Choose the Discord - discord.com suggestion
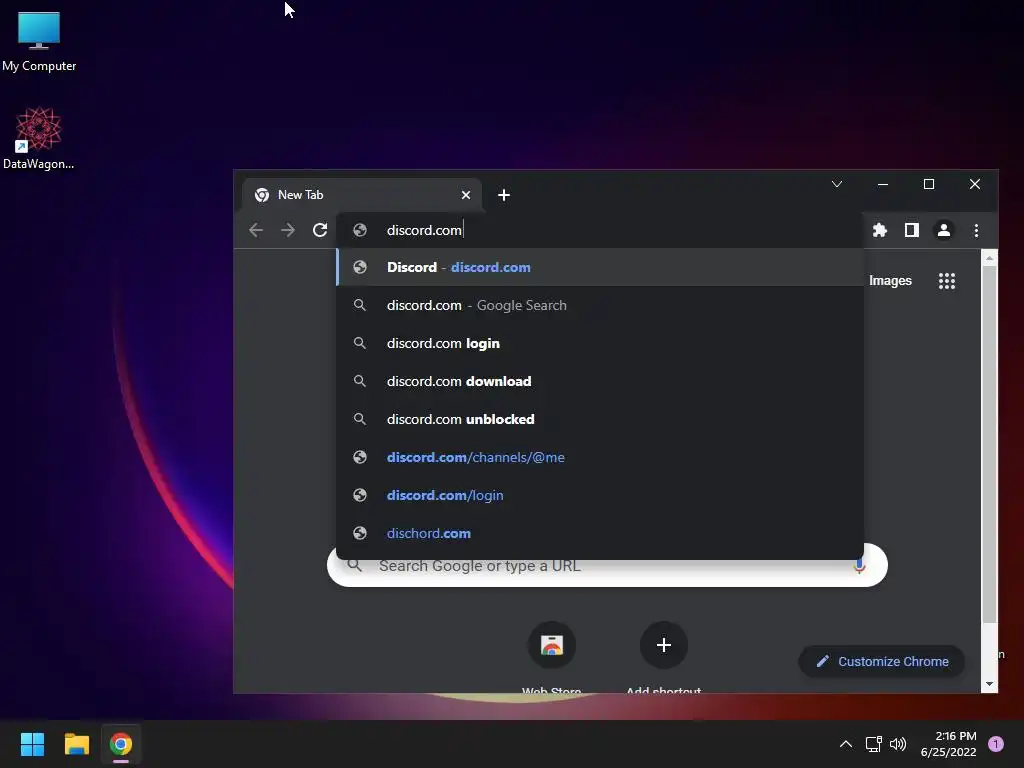 [x=600, y=267]
